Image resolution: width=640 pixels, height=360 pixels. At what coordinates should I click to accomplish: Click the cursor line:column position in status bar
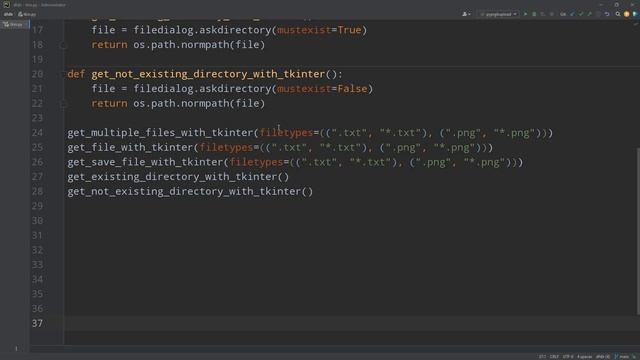[542, 357]
